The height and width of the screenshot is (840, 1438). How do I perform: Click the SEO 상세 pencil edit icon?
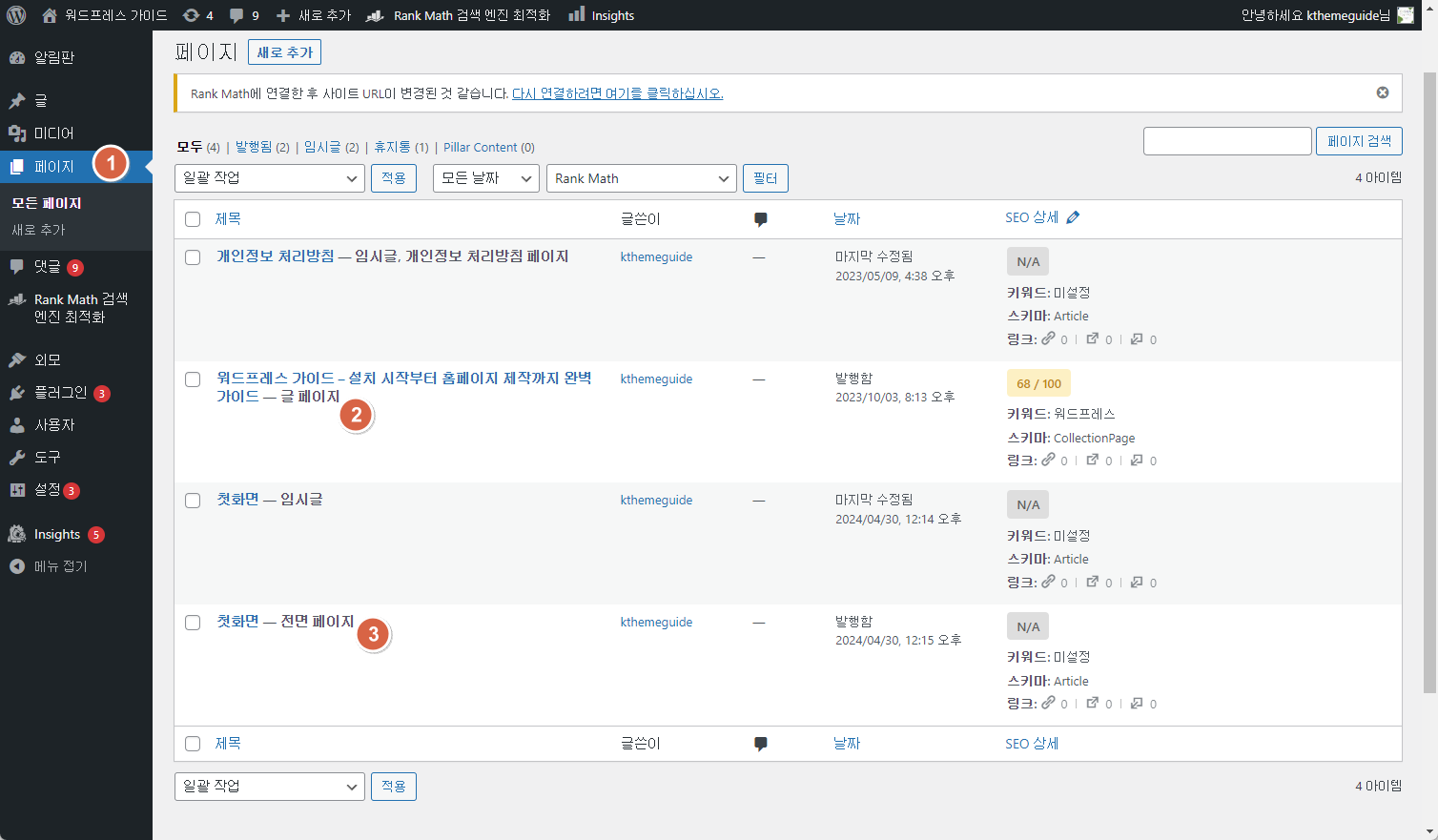pyautogui.click(x=1073, y=217)
